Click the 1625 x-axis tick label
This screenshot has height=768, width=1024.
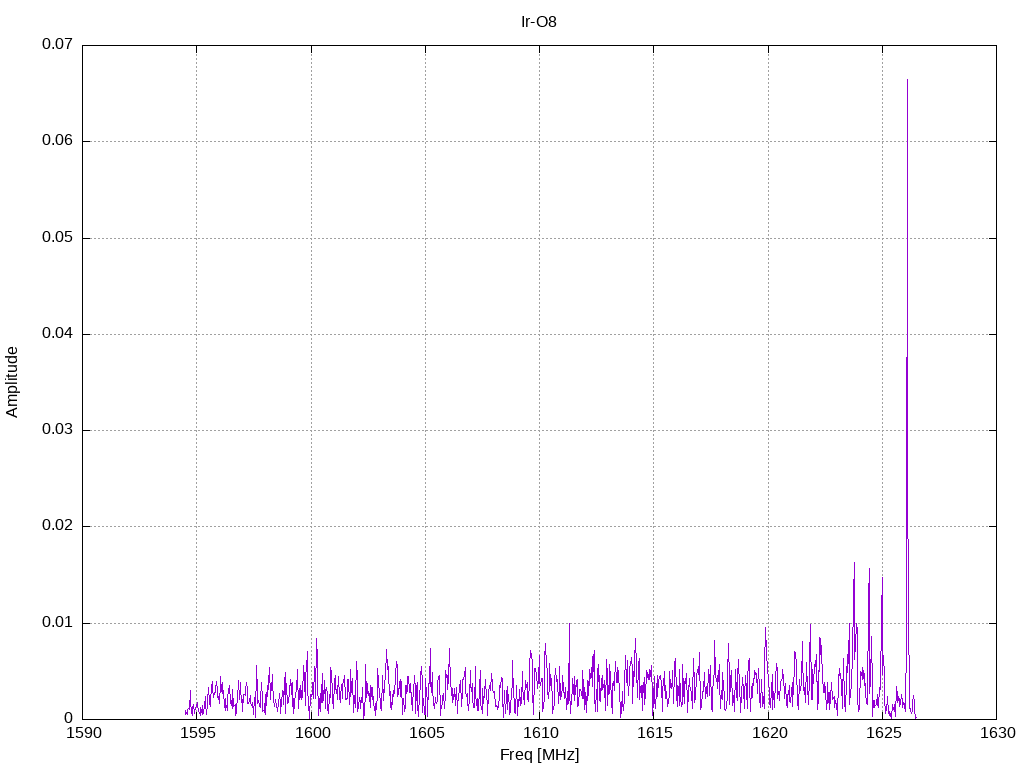(x=883, y=733)
